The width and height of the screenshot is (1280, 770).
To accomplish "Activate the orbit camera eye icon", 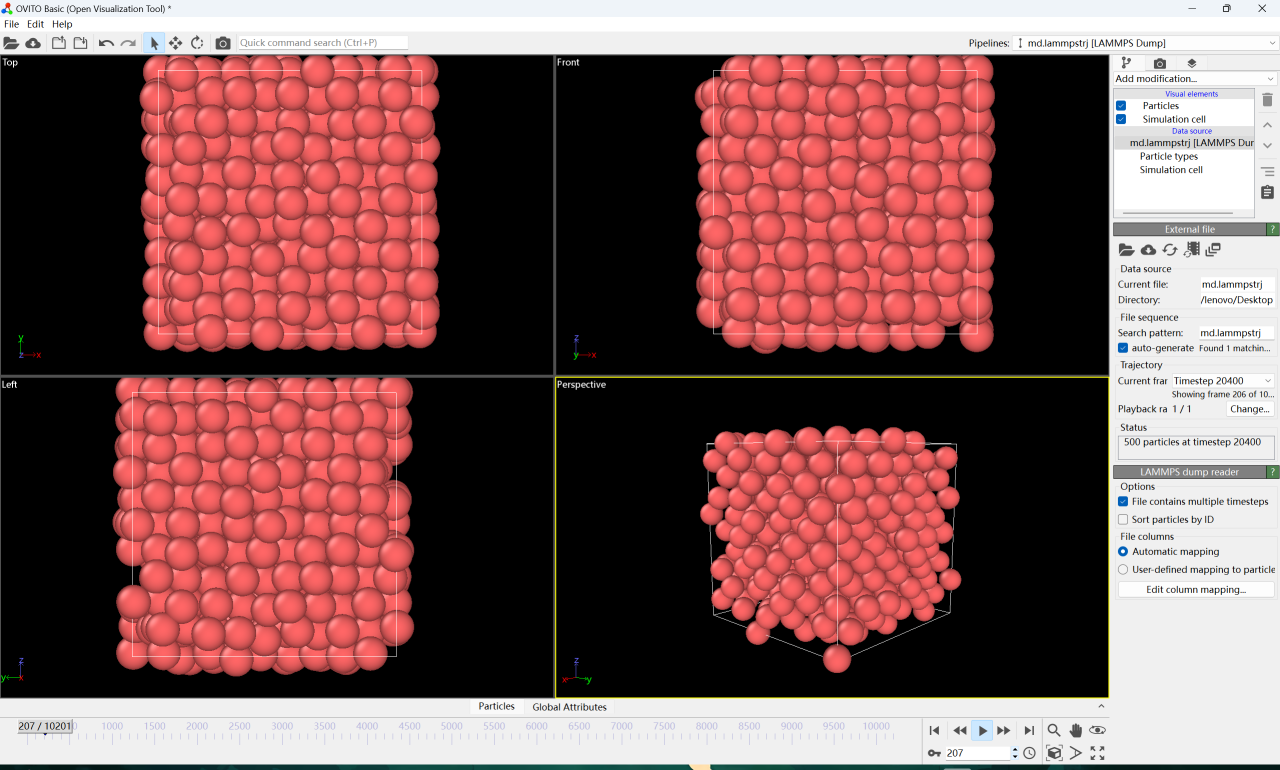I will tap(1097, 731).
